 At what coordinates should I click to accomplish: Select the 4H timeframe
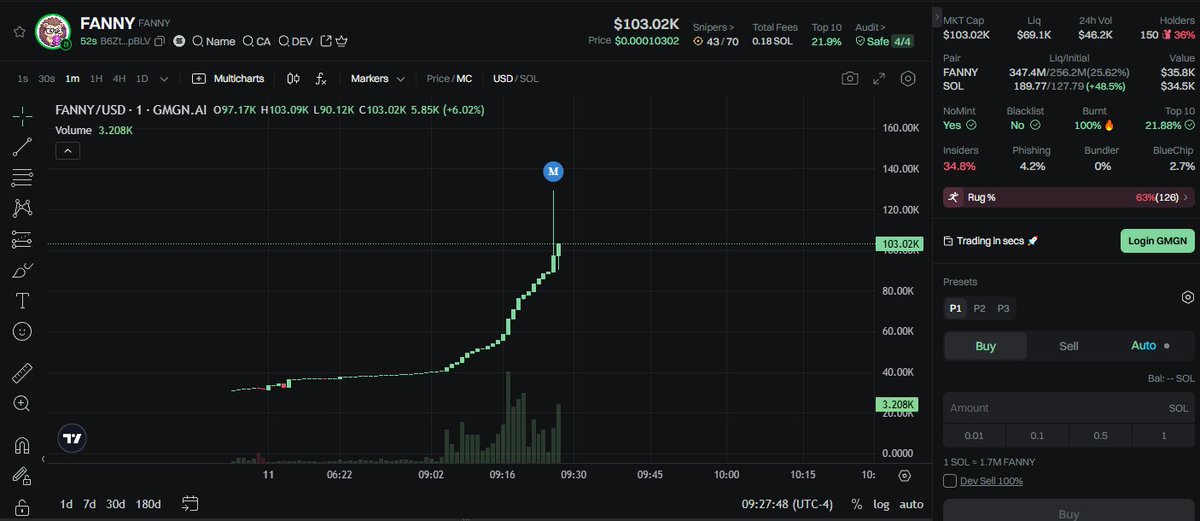119,78
